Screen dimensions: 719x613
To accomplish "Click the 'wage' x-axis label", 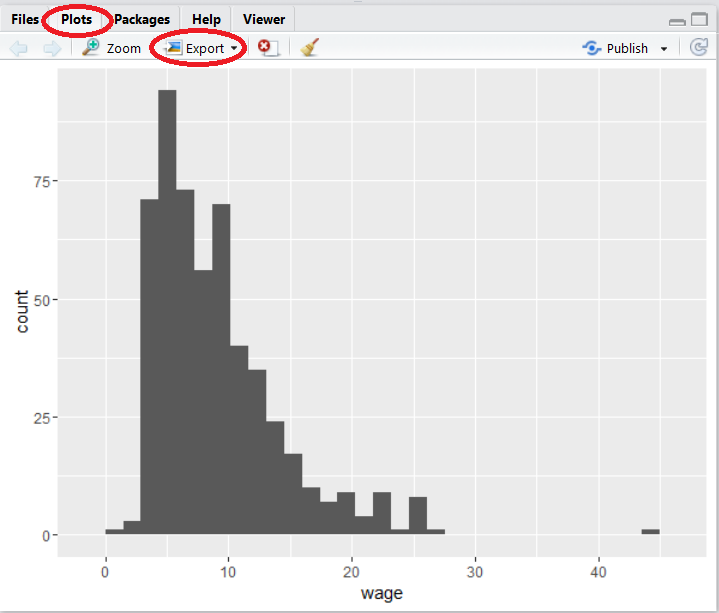I will click(x=382, y=593).
